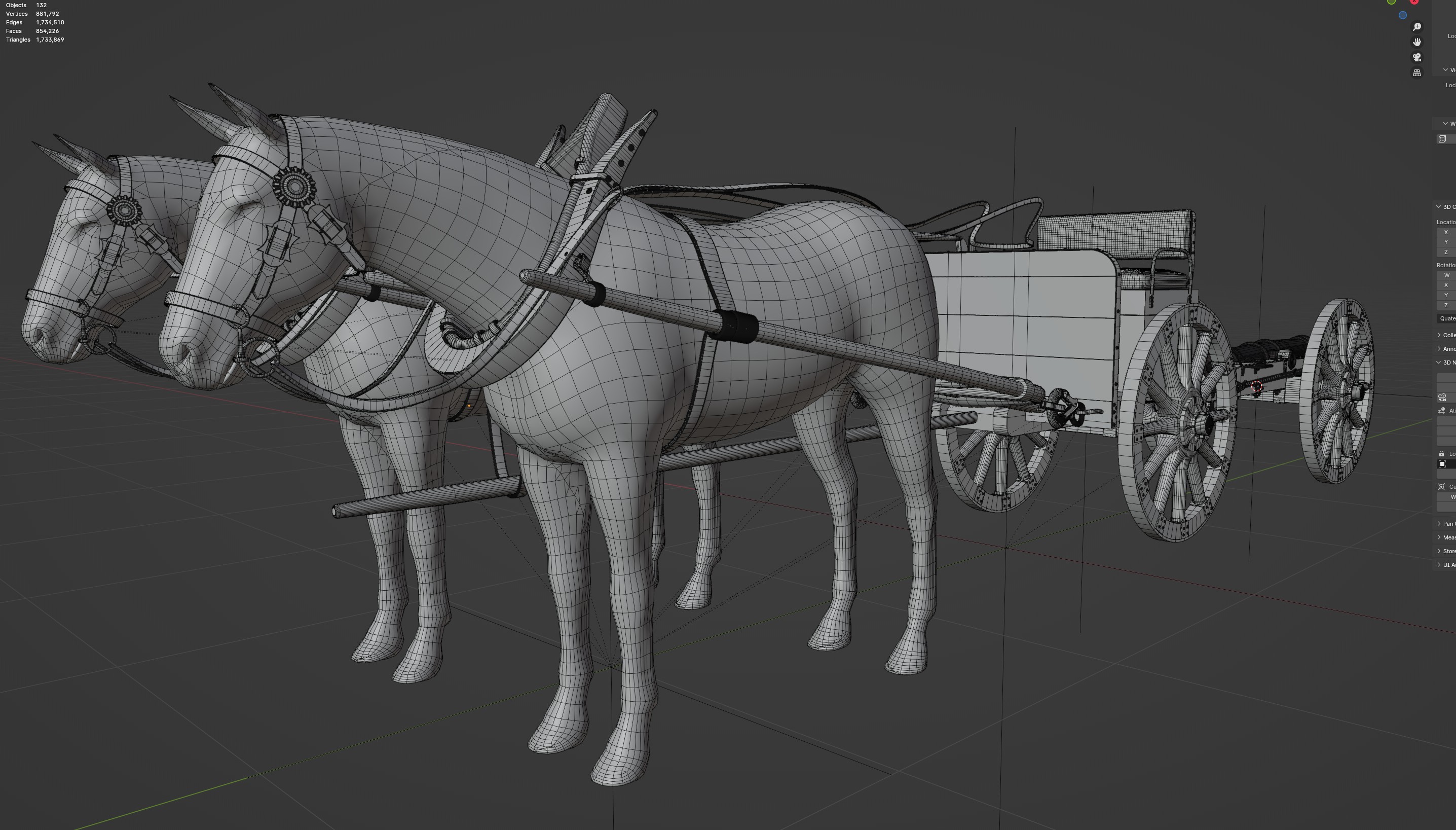Click the zoom view magnifier icon
The image size is (1456, 830).
(1416, 27)
